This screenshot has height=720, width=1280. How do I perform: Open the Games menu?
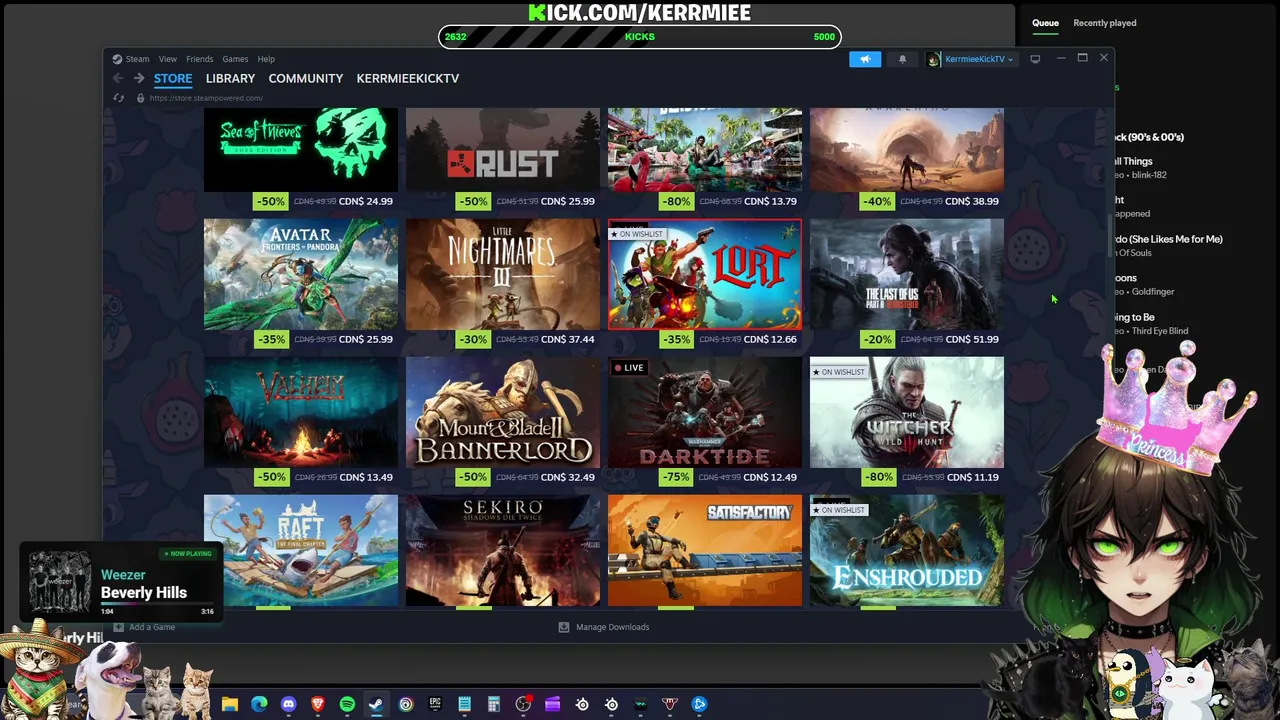(235, 59)
